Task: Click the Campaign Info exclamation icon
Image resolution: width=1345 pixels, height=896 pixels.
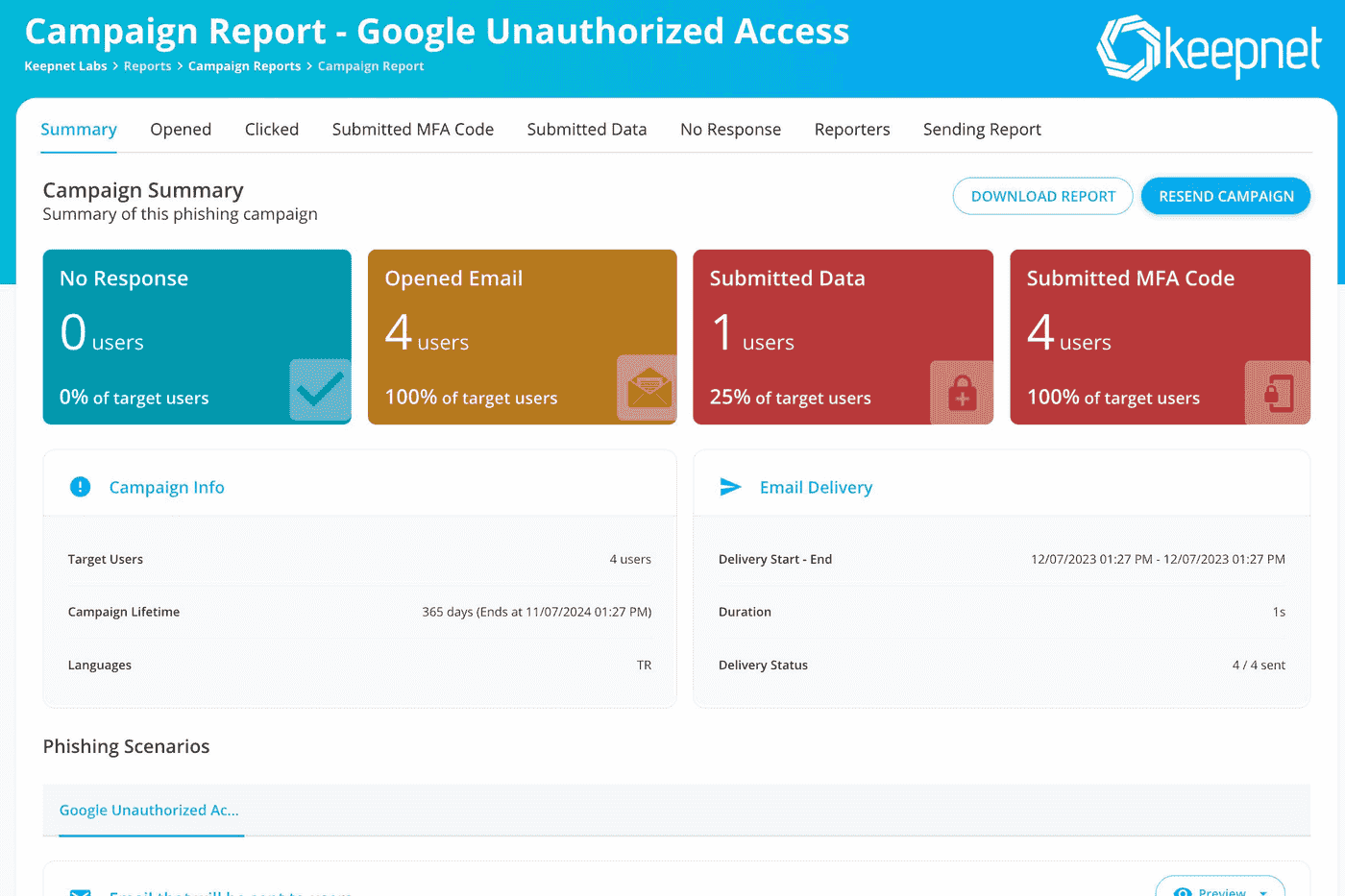Action: click(81, 487)
